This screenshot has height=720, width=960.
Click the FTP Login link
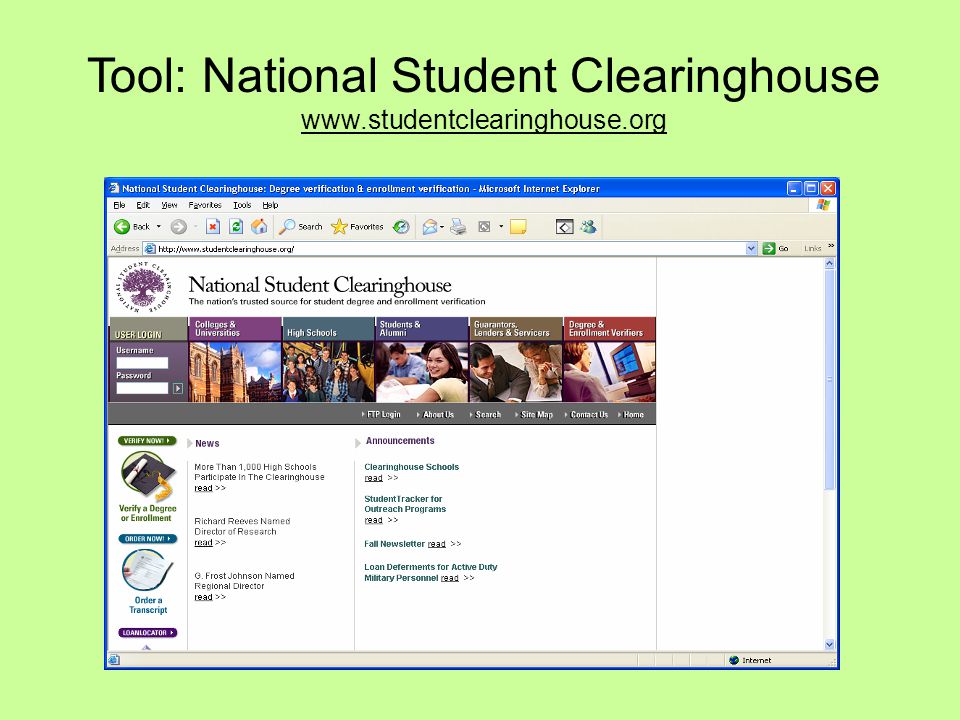tap(383, 414)
